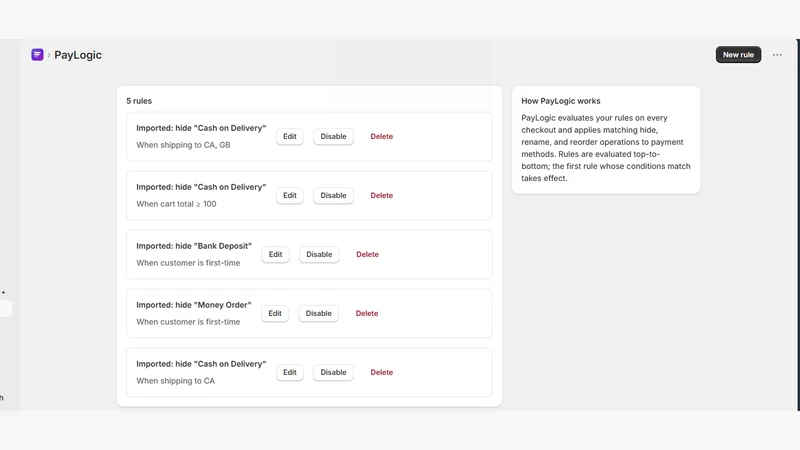Disable the cart total ≥ 100 rule

click(x=333, y=195)
